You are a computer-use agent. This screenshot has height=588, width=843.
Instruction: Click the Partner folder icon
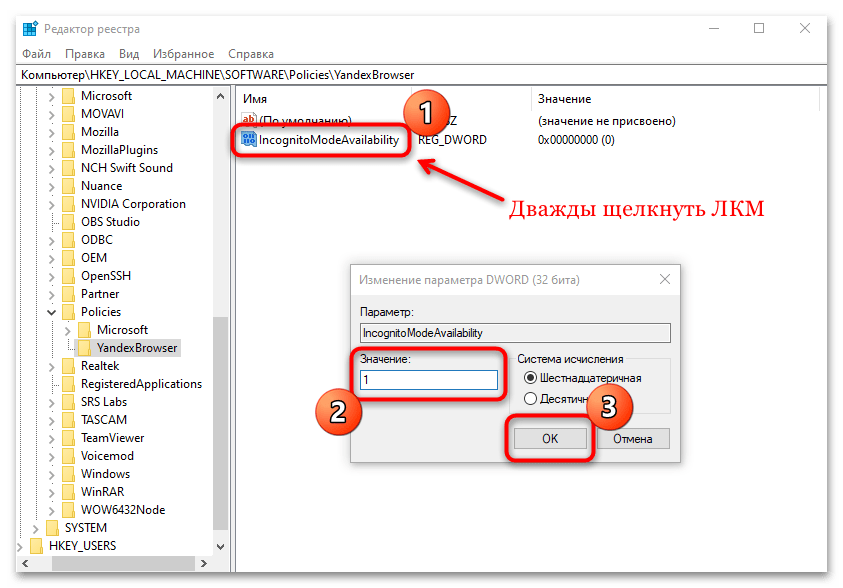tap(68, 294)
